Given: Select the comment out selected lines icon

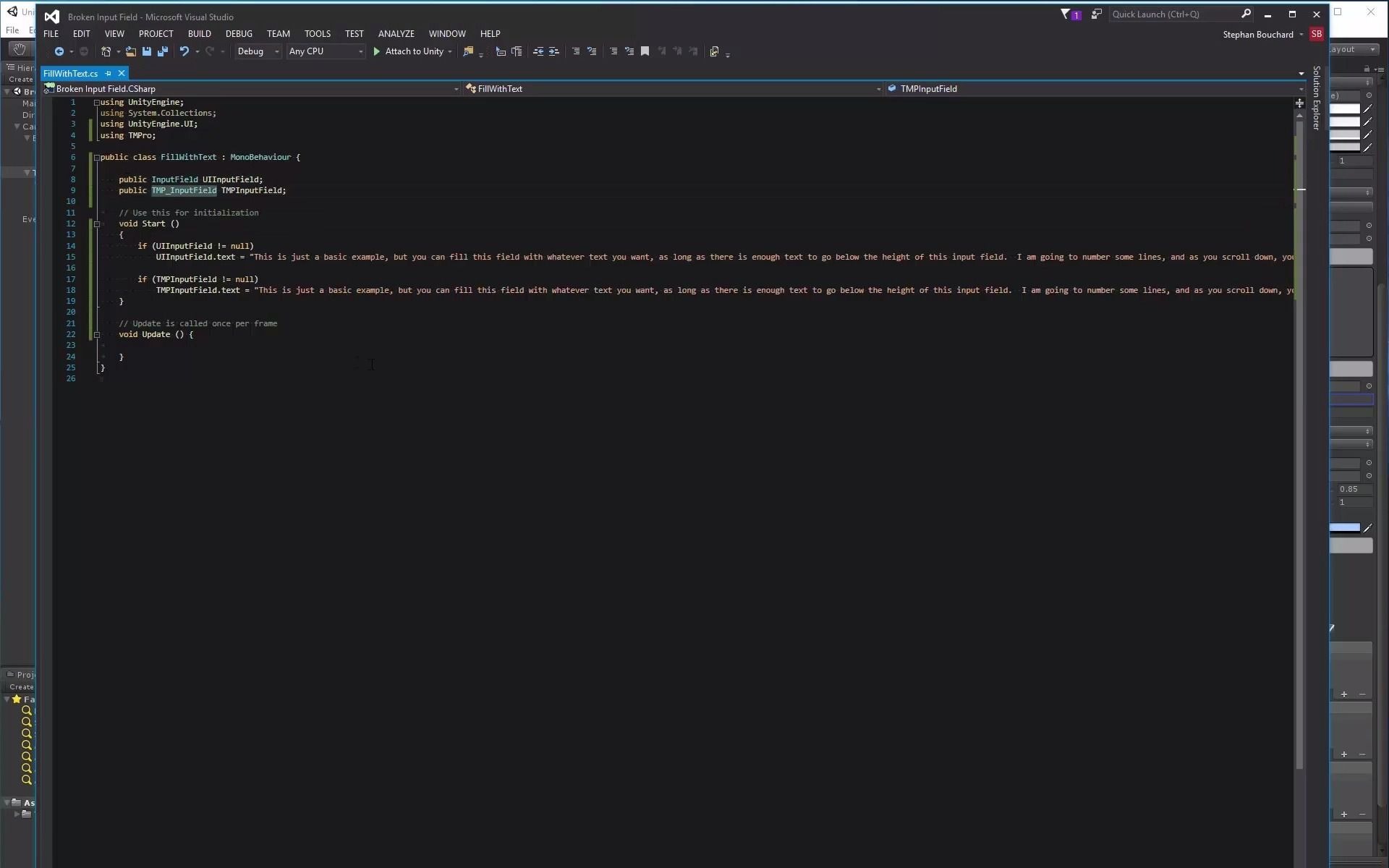Looking at the screenshot, I should pos(576,51).
